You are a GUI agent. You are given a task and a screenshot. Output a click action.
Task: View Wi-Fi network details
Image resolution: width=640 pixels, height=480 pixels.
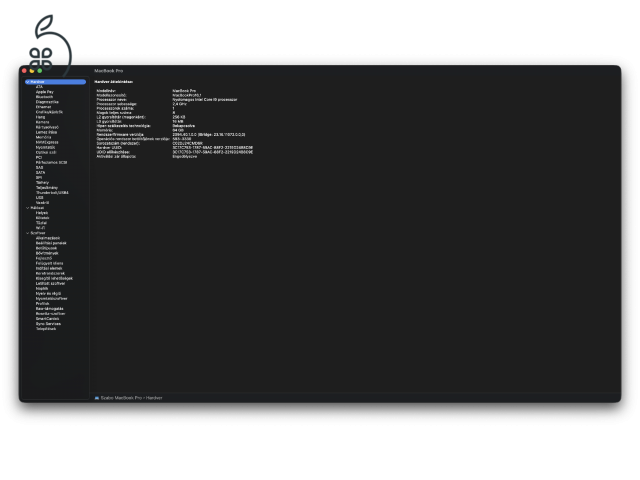coord(41,227)
